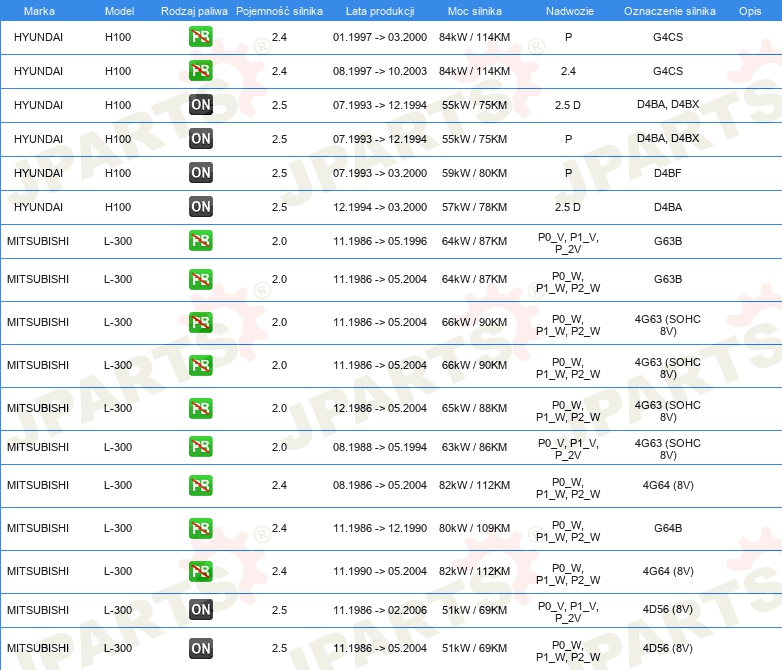Click the Model column header
Viewport: 782px width, 670px height.
click(x=119, y=11)
